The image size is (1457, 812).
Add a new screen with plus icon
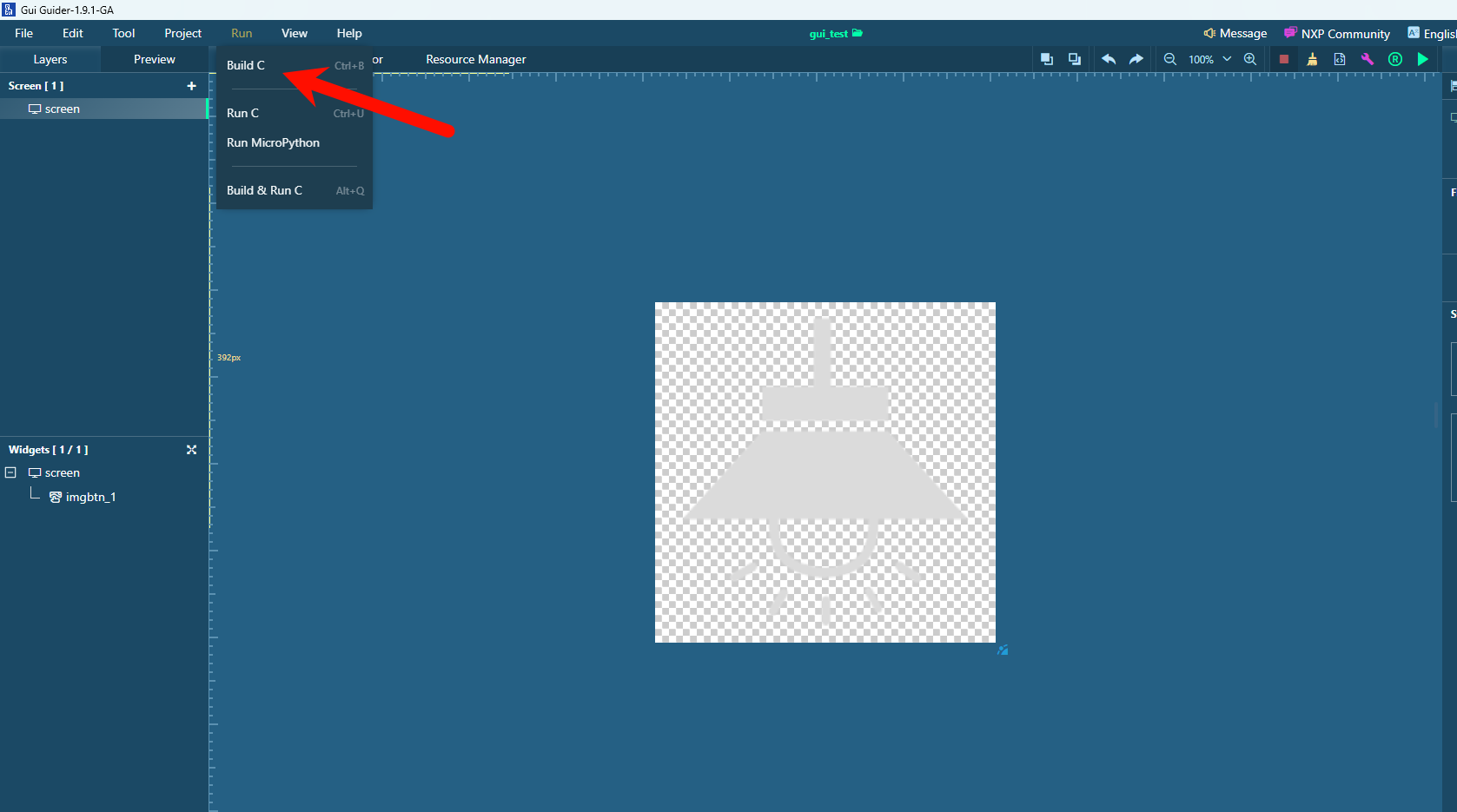coord(191,86)
